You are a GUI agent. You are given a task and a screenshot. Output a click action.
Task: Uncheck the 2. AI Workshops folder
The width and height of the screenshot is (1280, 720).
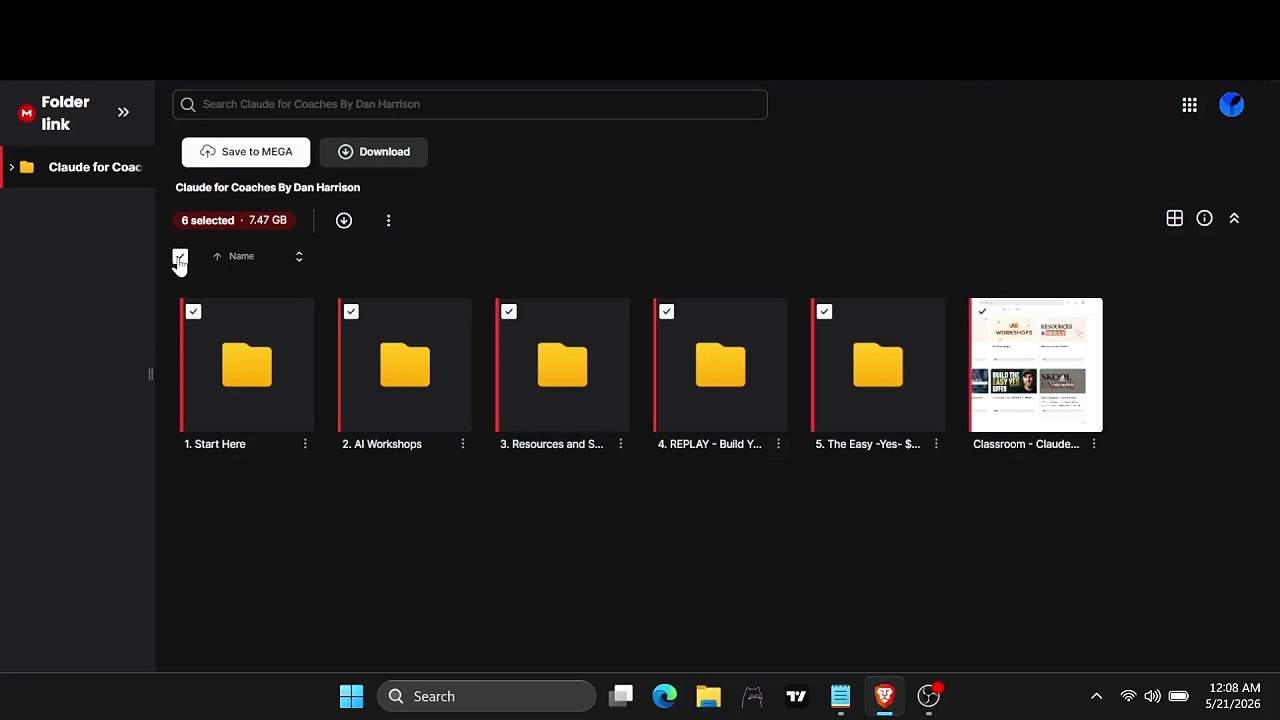[x=351, y=312]
